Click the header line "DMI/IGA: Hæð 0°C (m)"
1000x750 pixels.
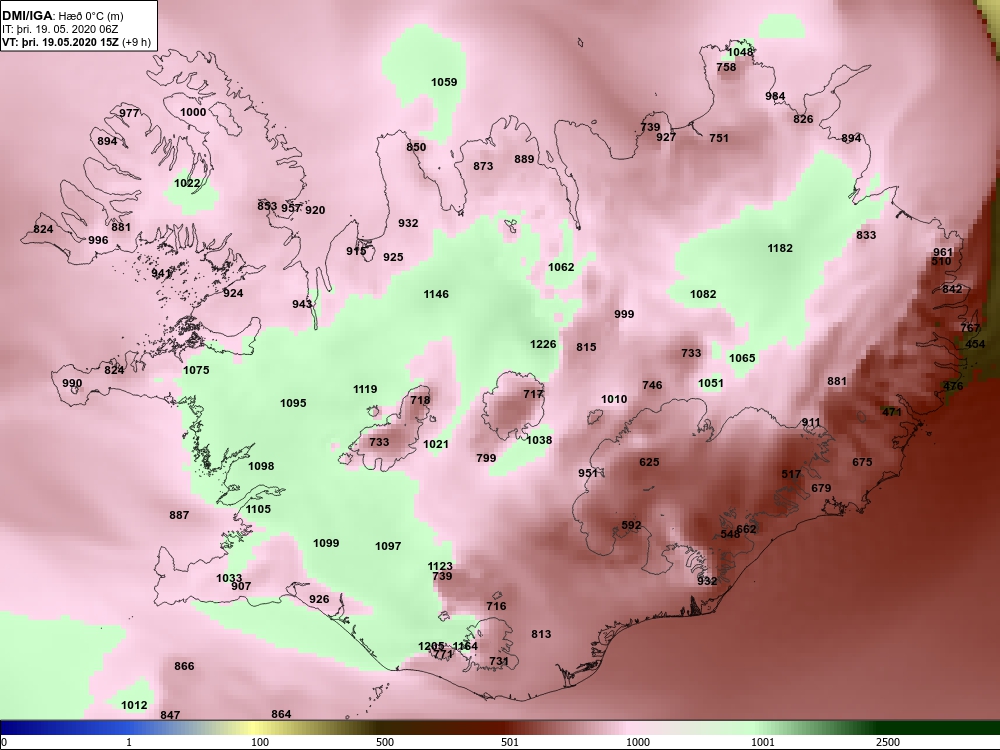(x=62, y=16)
